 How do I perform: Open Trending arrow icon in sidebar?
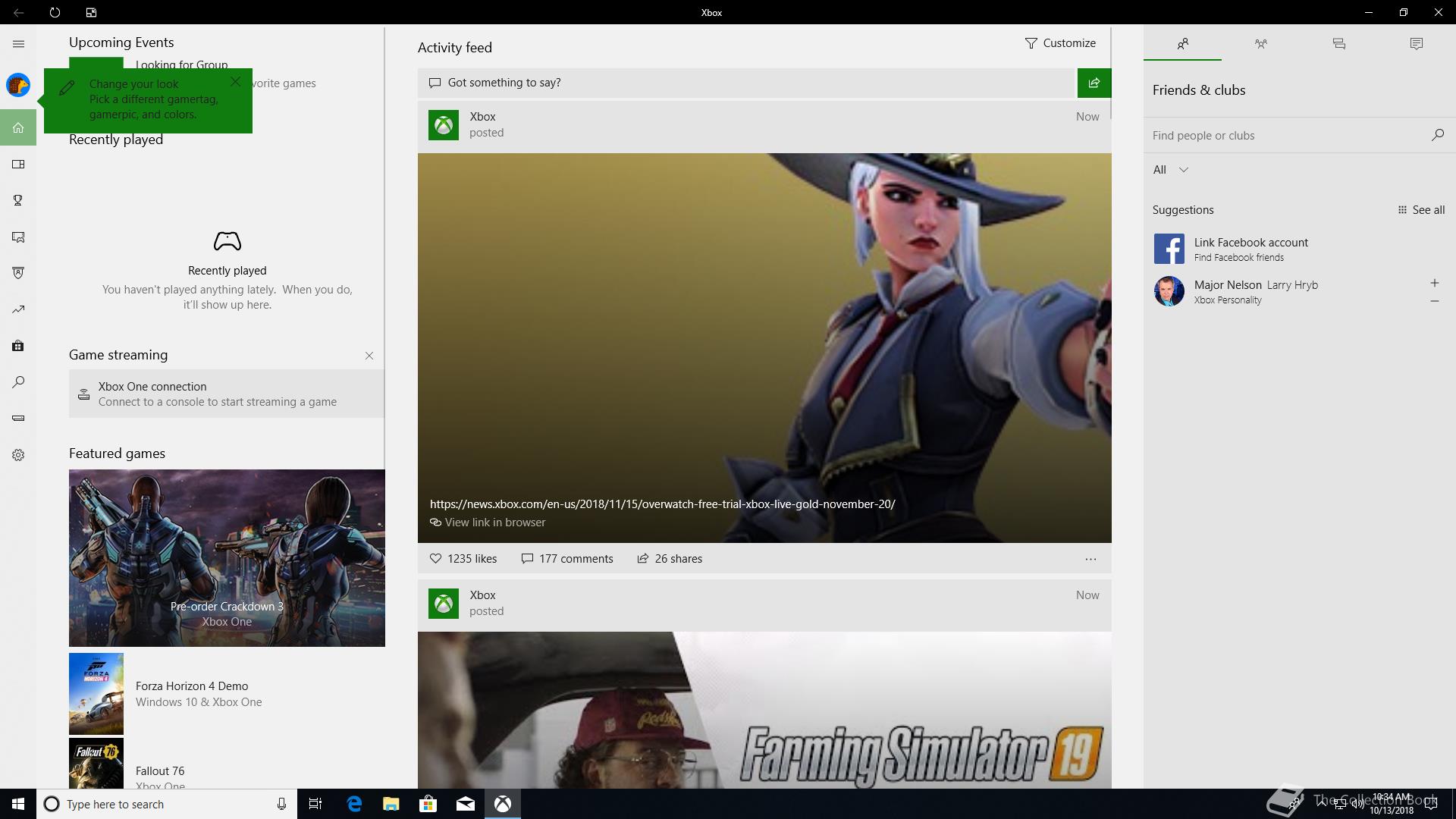point(18,309)
